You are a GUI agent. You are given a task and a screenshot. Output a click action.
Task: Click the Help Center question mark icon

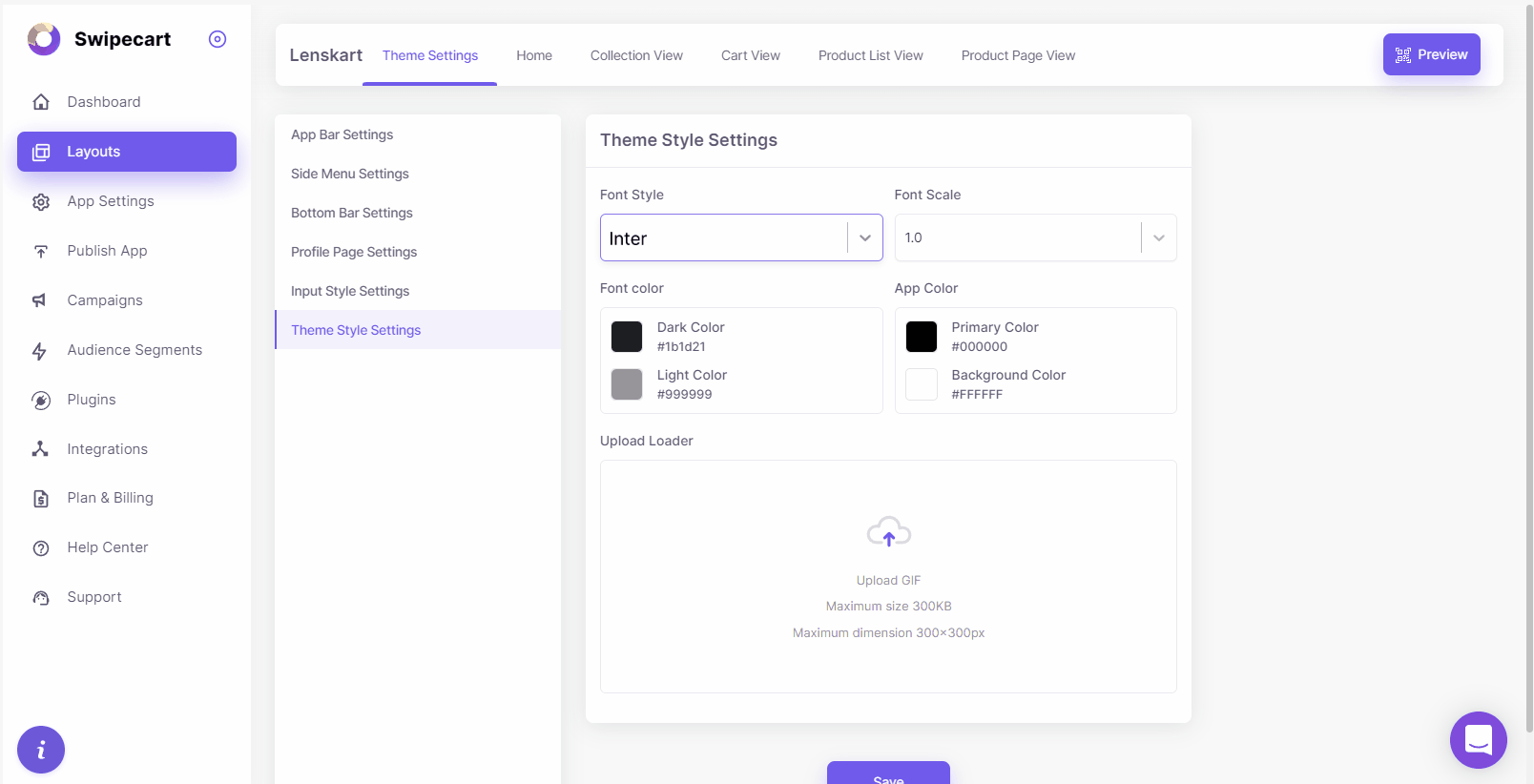tap(41, 547)
